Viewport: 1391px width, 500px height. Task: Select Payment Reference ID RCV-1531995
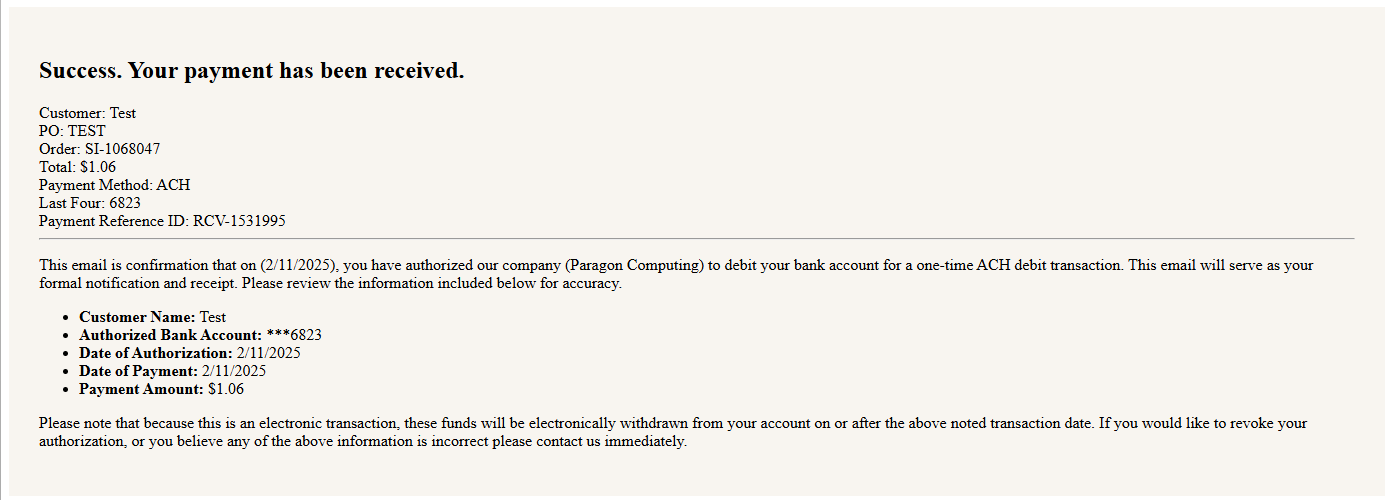pyautogui.click(x=239, y=221)
